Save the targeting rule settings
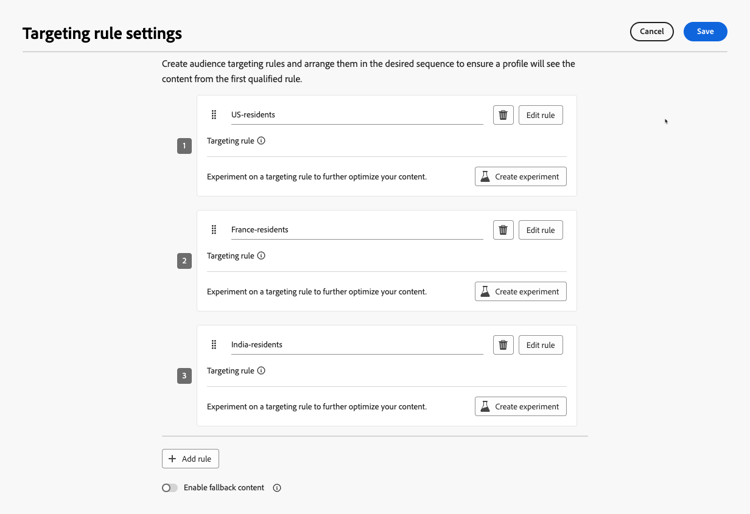 click(705, 32)
